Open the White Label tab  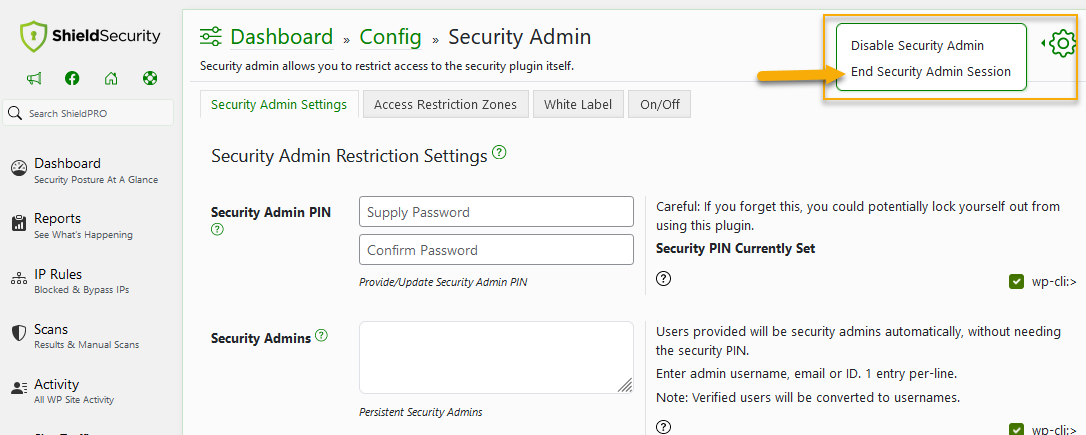[578, 104]
